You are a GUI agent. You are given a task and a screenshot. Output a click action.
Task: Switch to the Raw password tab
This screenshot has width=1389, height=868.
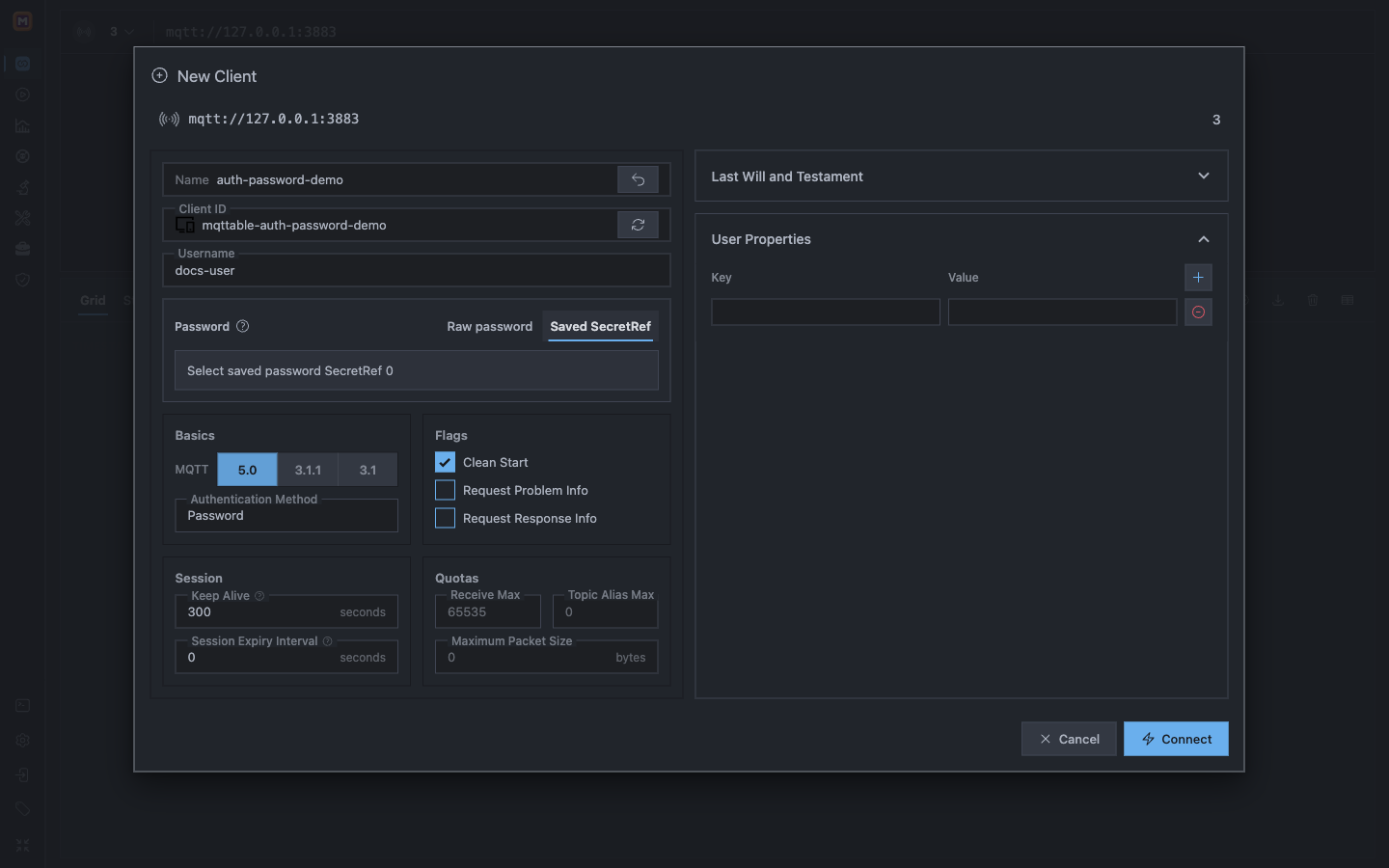489,326
